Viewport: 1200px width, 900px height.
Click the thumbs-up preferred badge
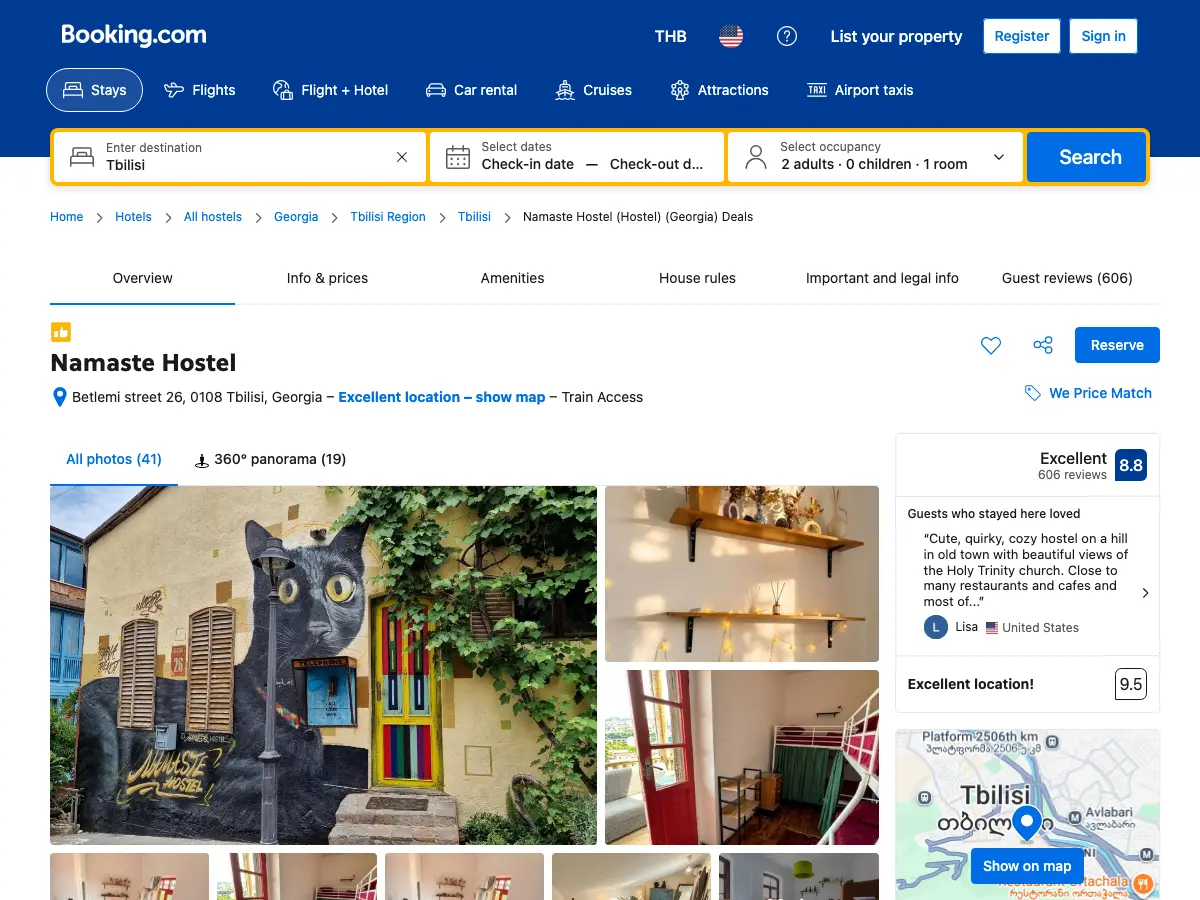tap(61, 332)
